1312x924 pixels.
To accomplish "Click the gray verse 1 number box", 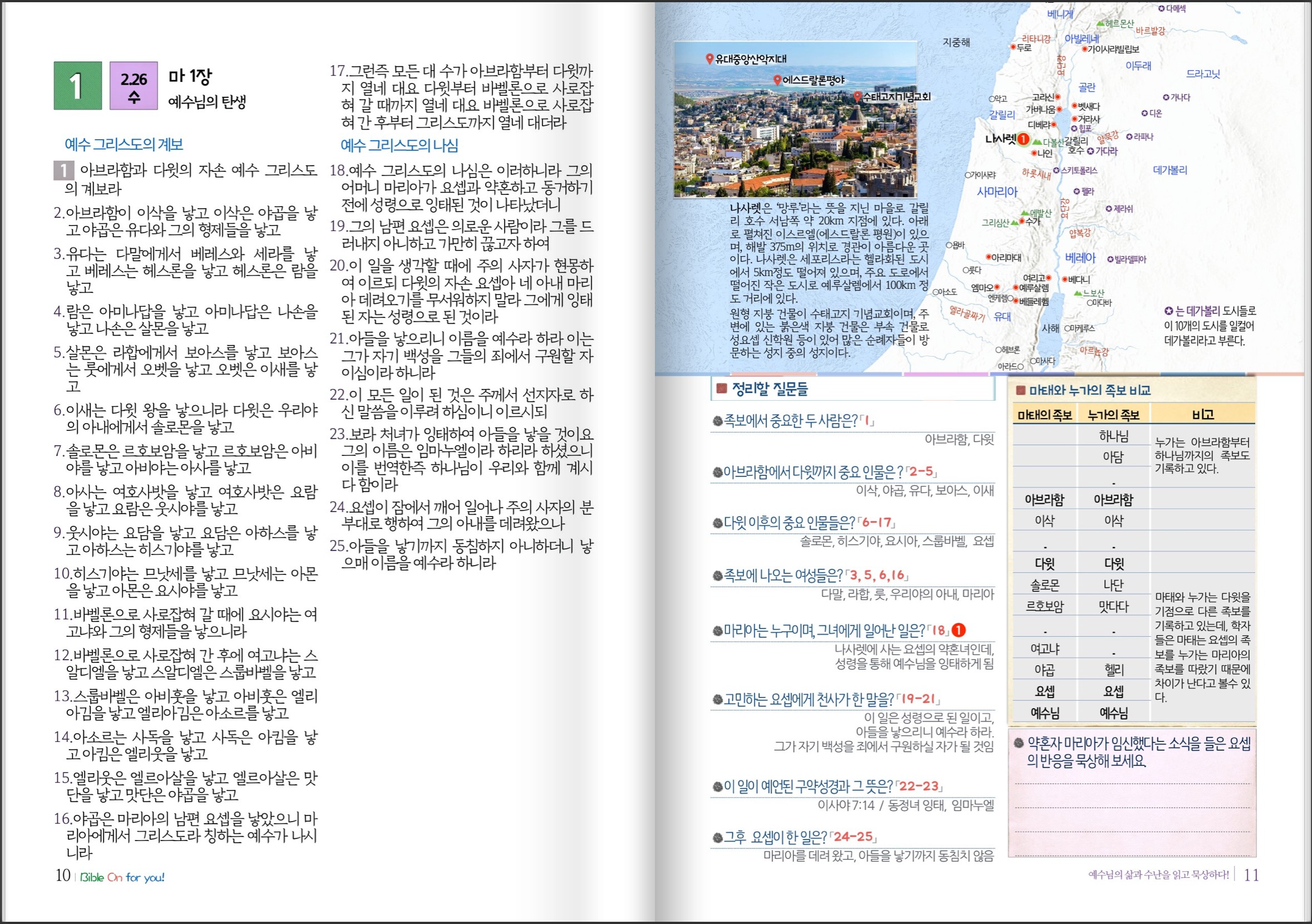I will [x=63, y=170].
